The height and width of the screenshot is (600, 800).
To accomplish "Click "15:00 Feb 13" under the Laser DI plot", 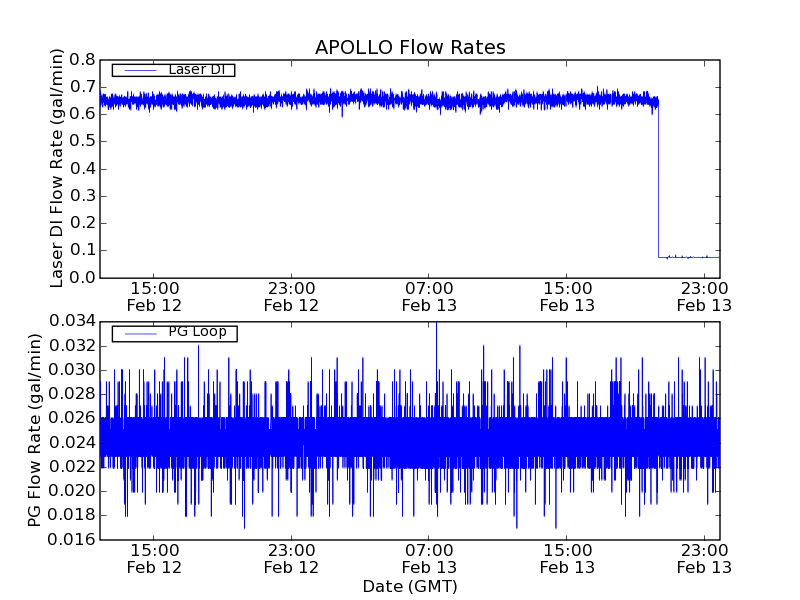I will click(567, 297).
